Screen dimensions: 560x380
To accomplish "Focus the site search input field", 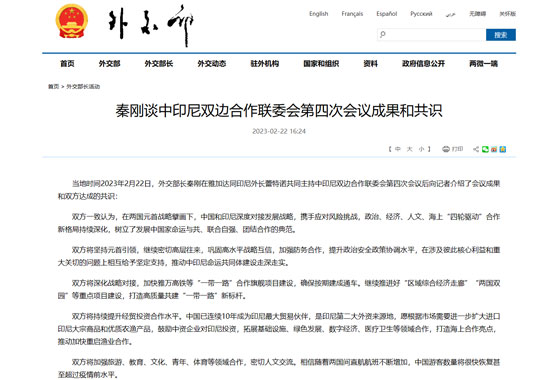I will [431, 35].
